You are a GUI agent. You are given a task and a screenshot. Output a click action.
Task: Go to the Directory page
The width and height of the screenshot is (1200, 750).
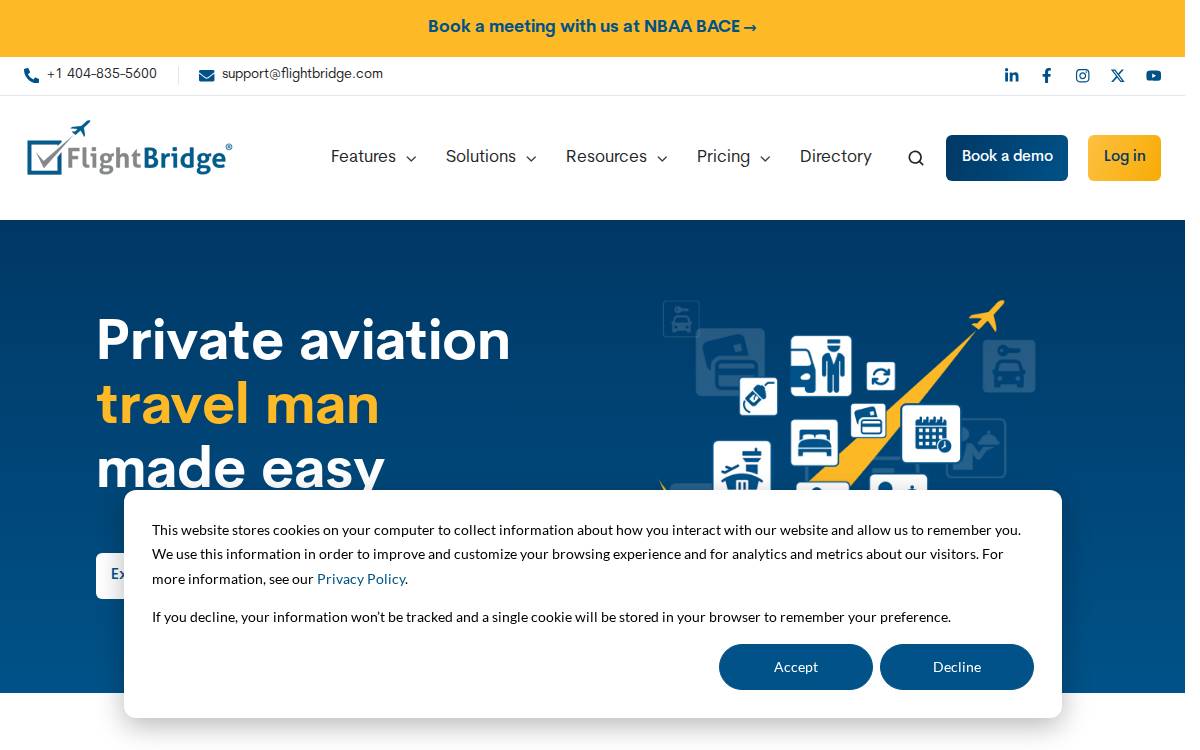(x=836, y=157)
